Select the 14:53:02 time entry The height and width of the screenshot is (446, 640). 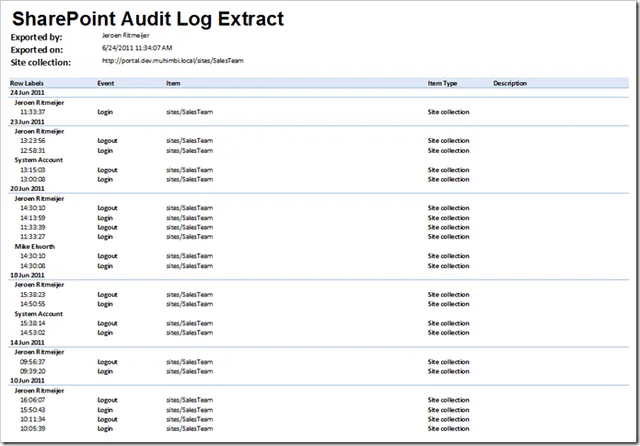tap(33, 333)
